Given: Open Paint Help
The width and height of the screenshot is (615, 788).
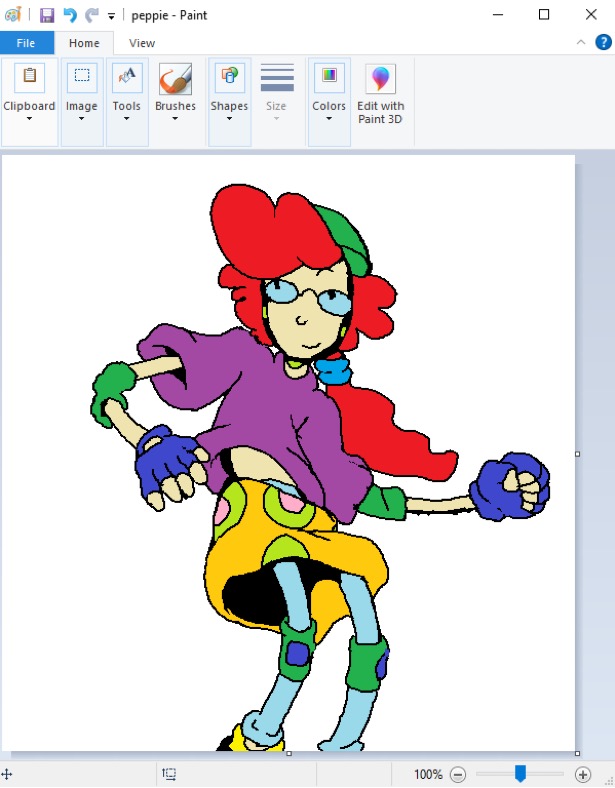Looking at the screenshot, I should pyautogui.click(x=603, y=42).
